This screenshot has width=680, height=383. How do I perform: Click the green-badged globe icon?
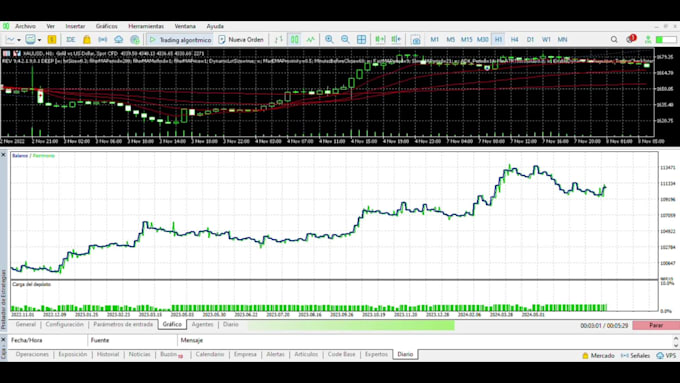click(135, 39)
